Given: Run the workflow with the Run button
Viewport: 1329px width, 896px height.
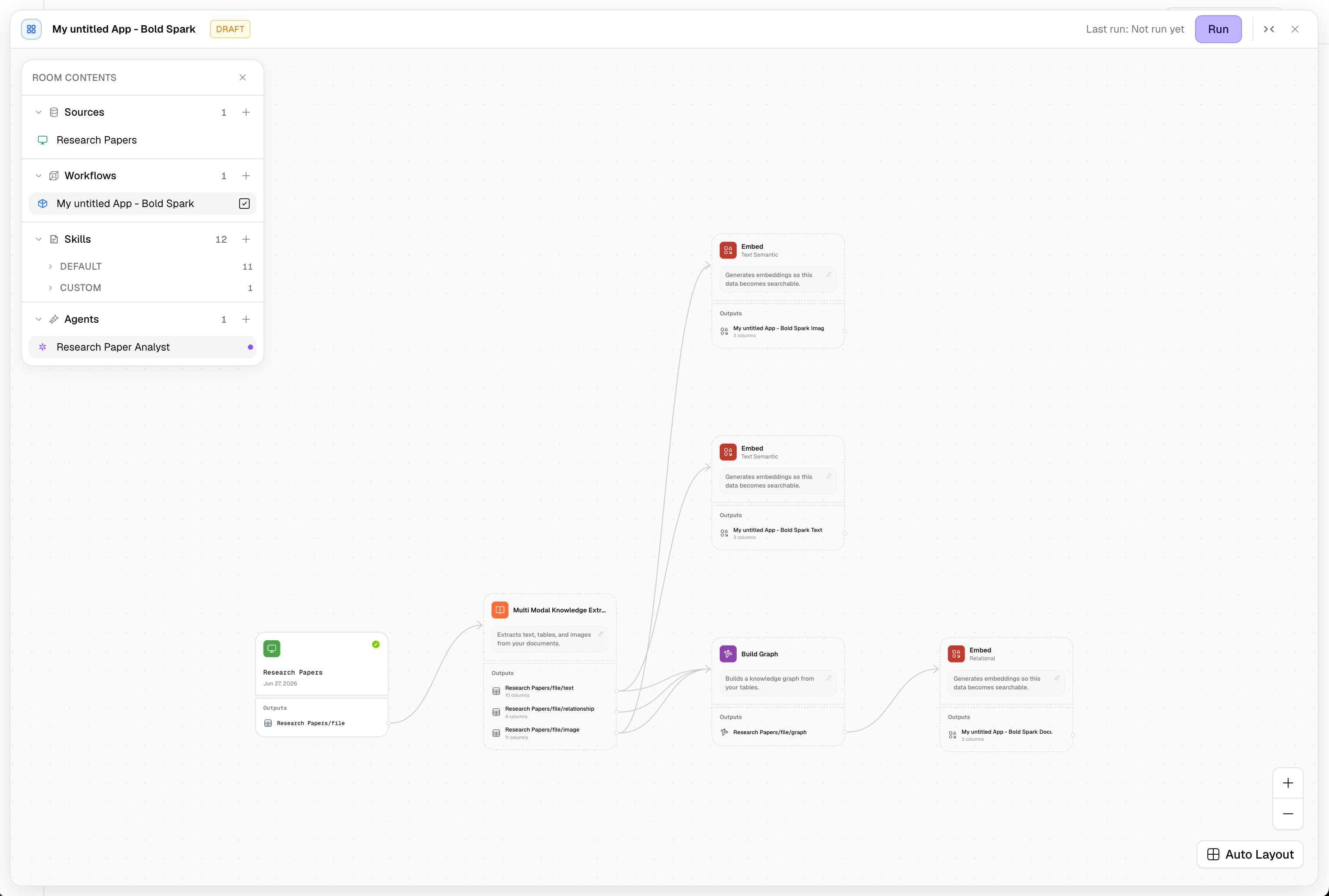Looking at the screenshot, I should (1218, 29).
